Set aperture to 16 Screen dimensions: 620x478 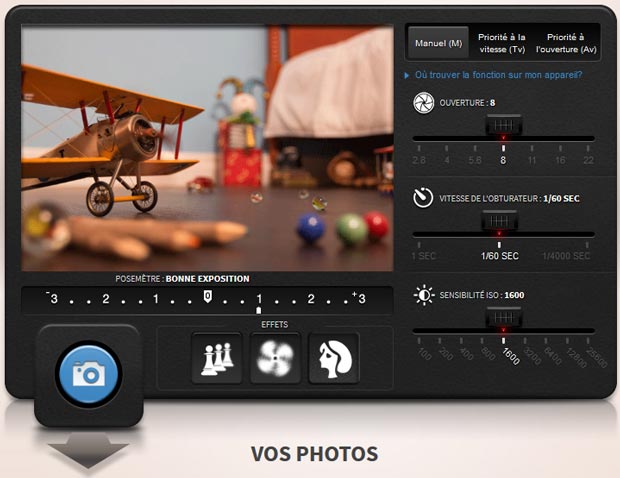pos(560,160)
